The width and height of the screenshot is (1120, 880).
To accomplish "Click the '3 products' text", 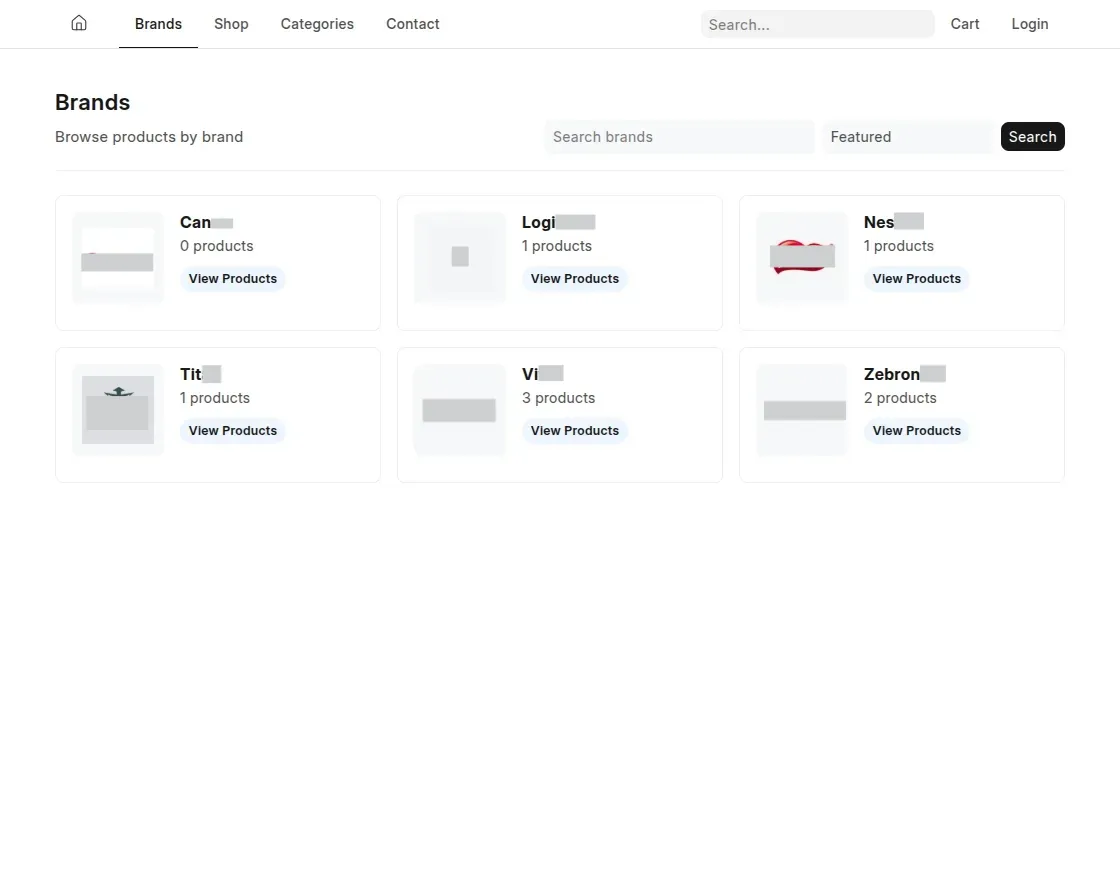I will 559,398.
